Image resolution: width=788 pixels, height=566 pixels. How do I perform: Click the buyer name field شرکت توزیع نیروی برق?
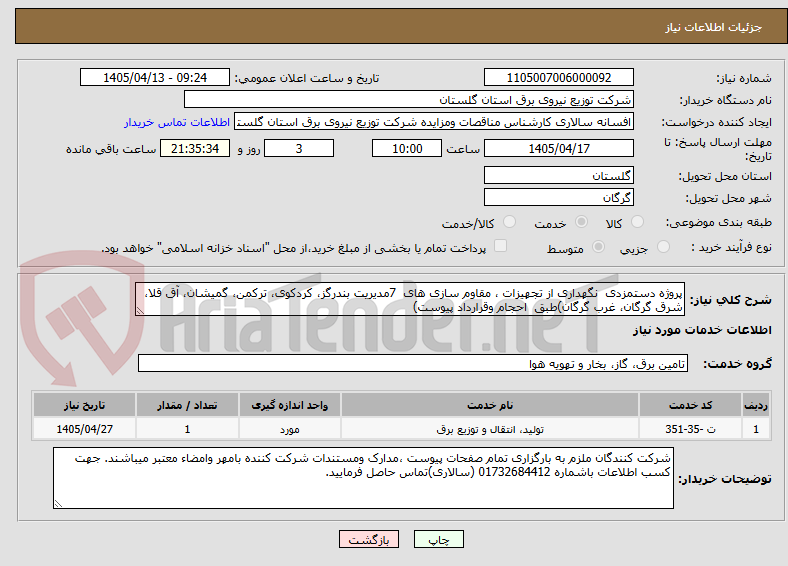[409, 100]
